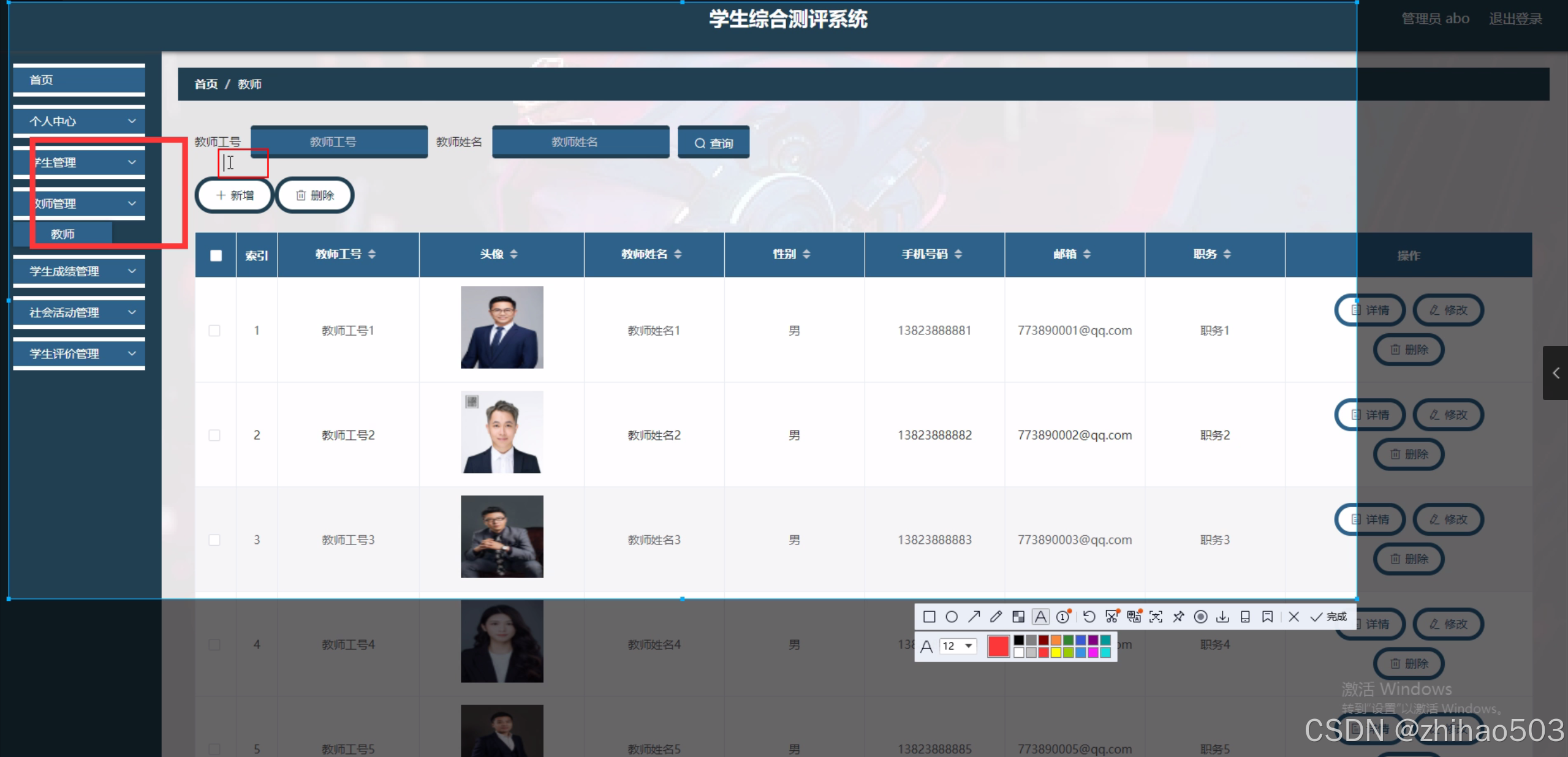
Task: Select the ellipse annotation tool
Action: pyautogui.click(x=951, y=617)
